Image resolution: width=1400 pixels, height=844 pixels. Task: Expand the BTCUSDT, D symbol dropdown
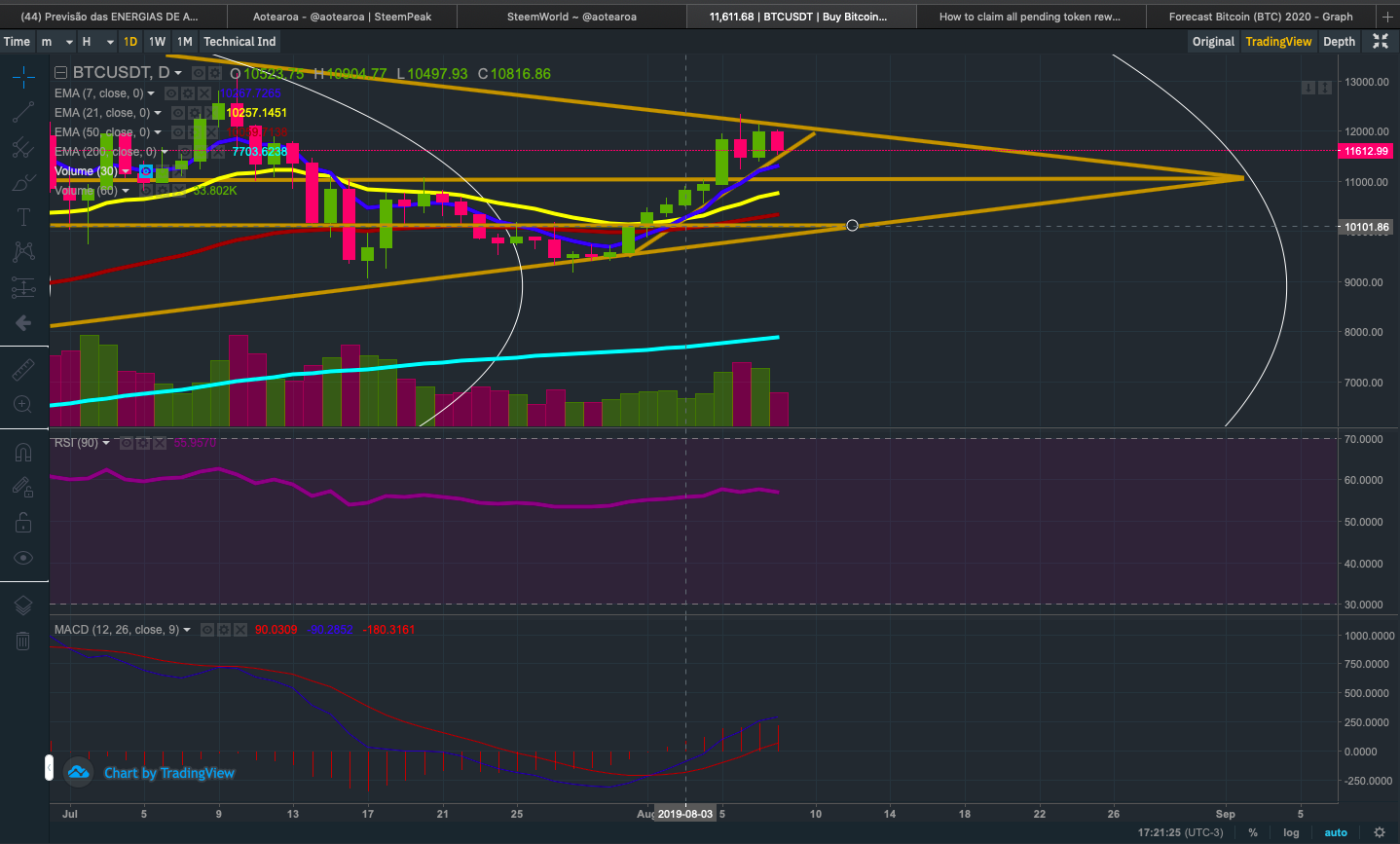point(178,73)
